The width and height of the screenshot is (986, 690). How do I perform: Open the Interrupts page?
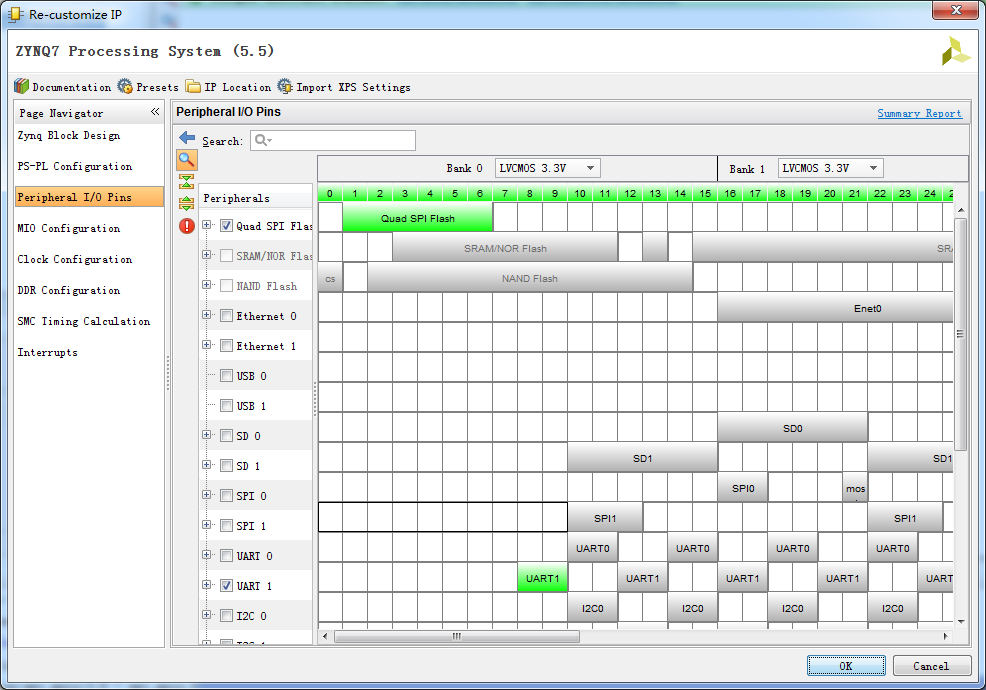[x=48, y=352]
